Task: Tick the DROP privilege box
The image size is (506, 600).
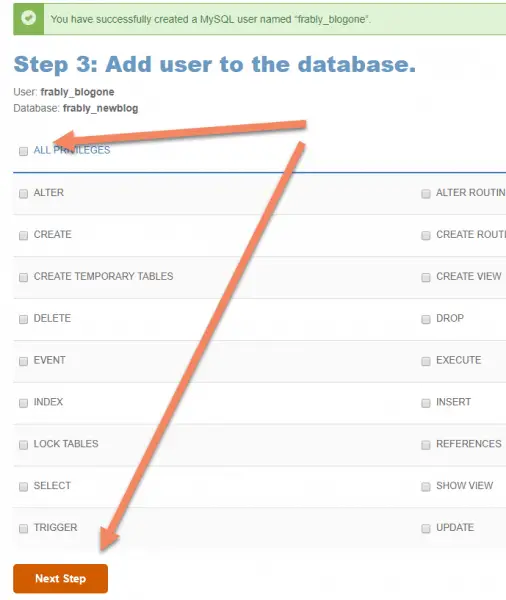Action: pyautogui.click(x=426, y=319)
